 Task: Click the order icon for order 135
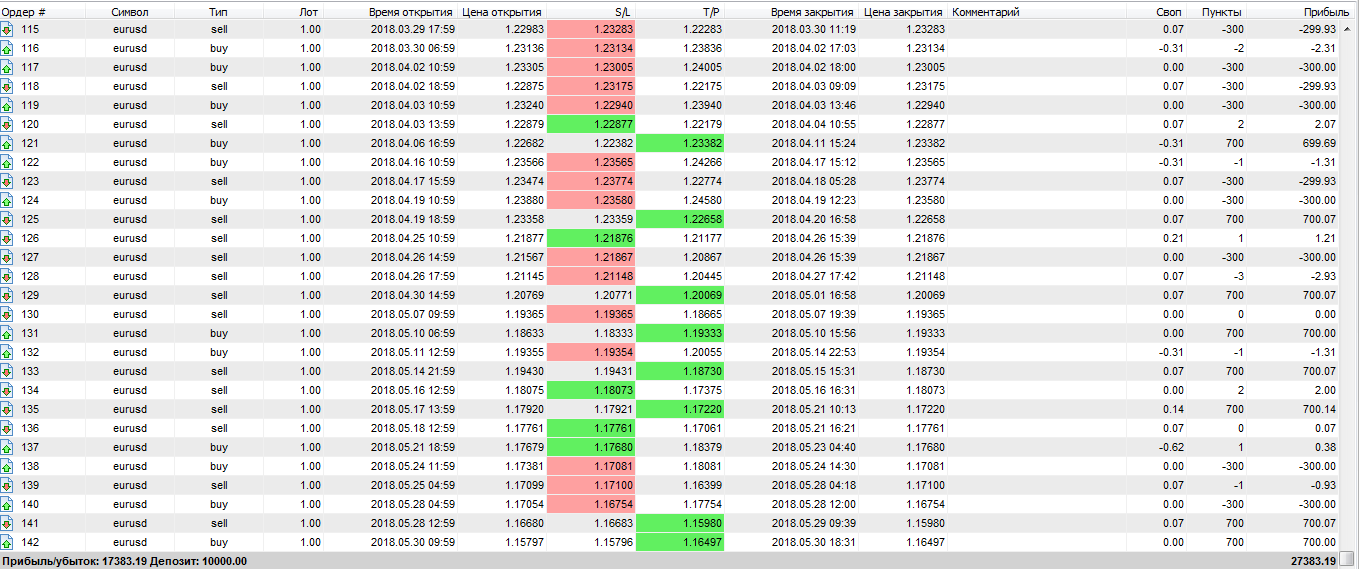click(7, 410)
